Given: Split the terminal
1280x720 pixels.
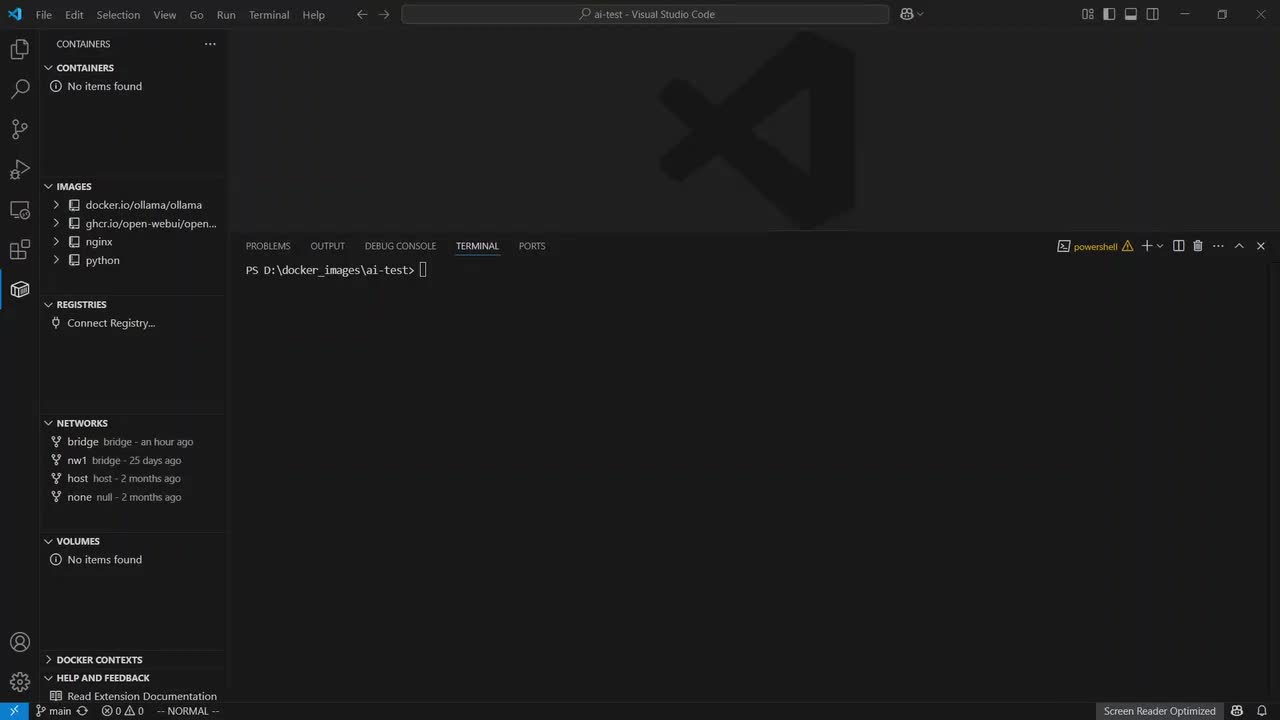Looking at the screenshot, I should (x=1178, y=246).
